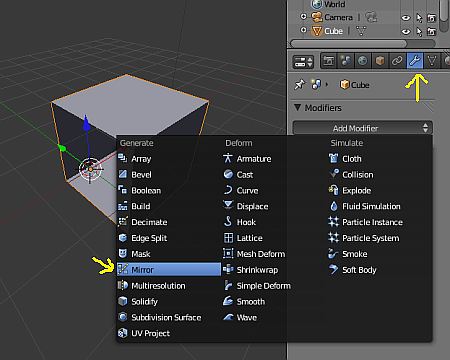Add the Fluid Simulation modifier
The width and height of the screenshot is (450, 360).
(379, 206)
